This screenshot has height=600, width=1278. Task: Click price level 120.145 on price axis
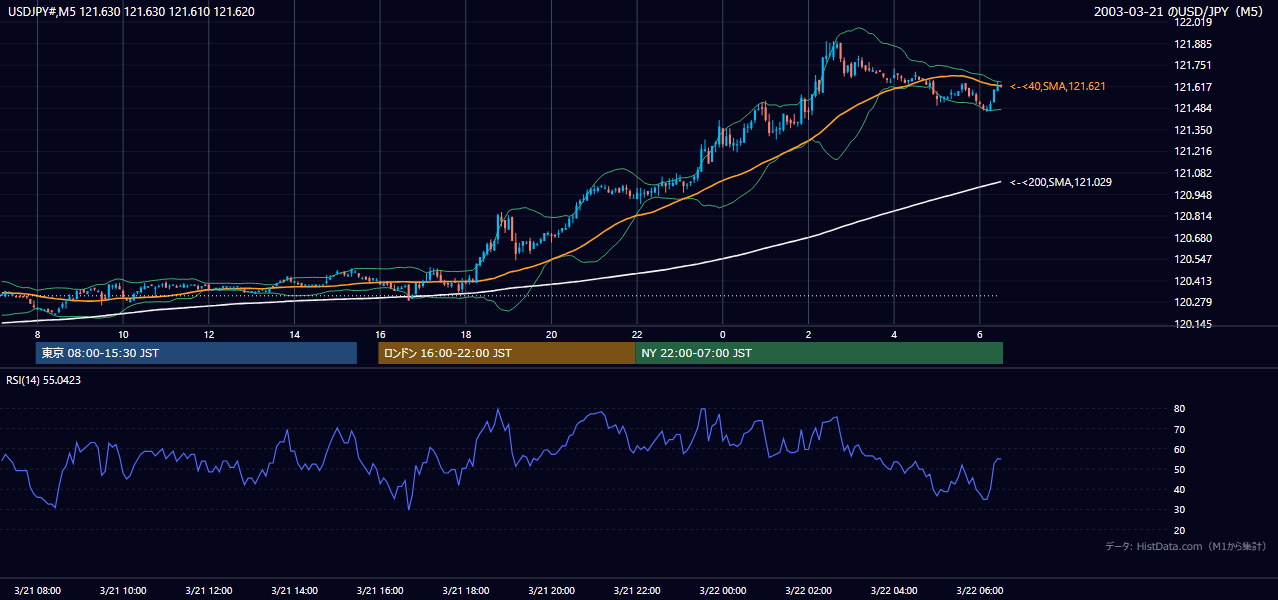point(1194,324)
